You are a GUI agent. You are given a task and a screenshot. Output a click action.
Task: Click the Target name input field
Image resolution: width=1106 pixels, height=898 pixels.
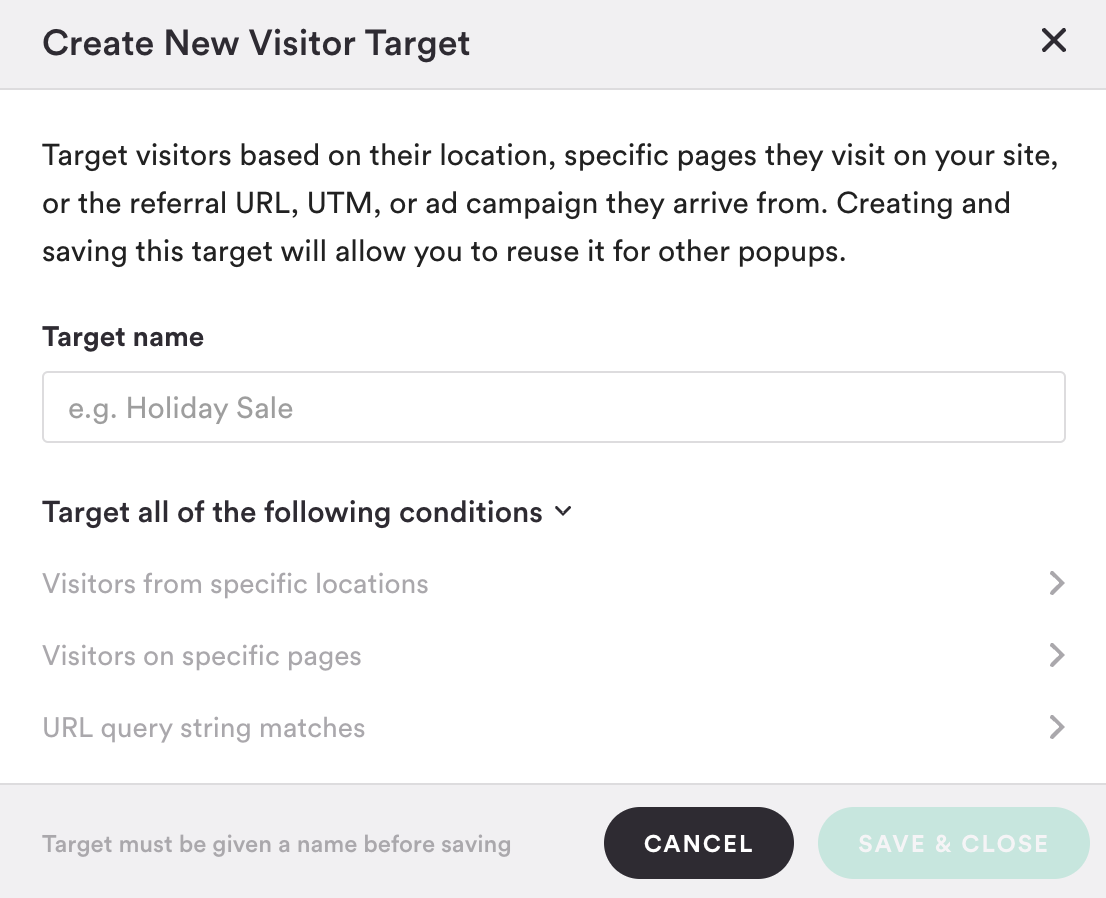554,407
